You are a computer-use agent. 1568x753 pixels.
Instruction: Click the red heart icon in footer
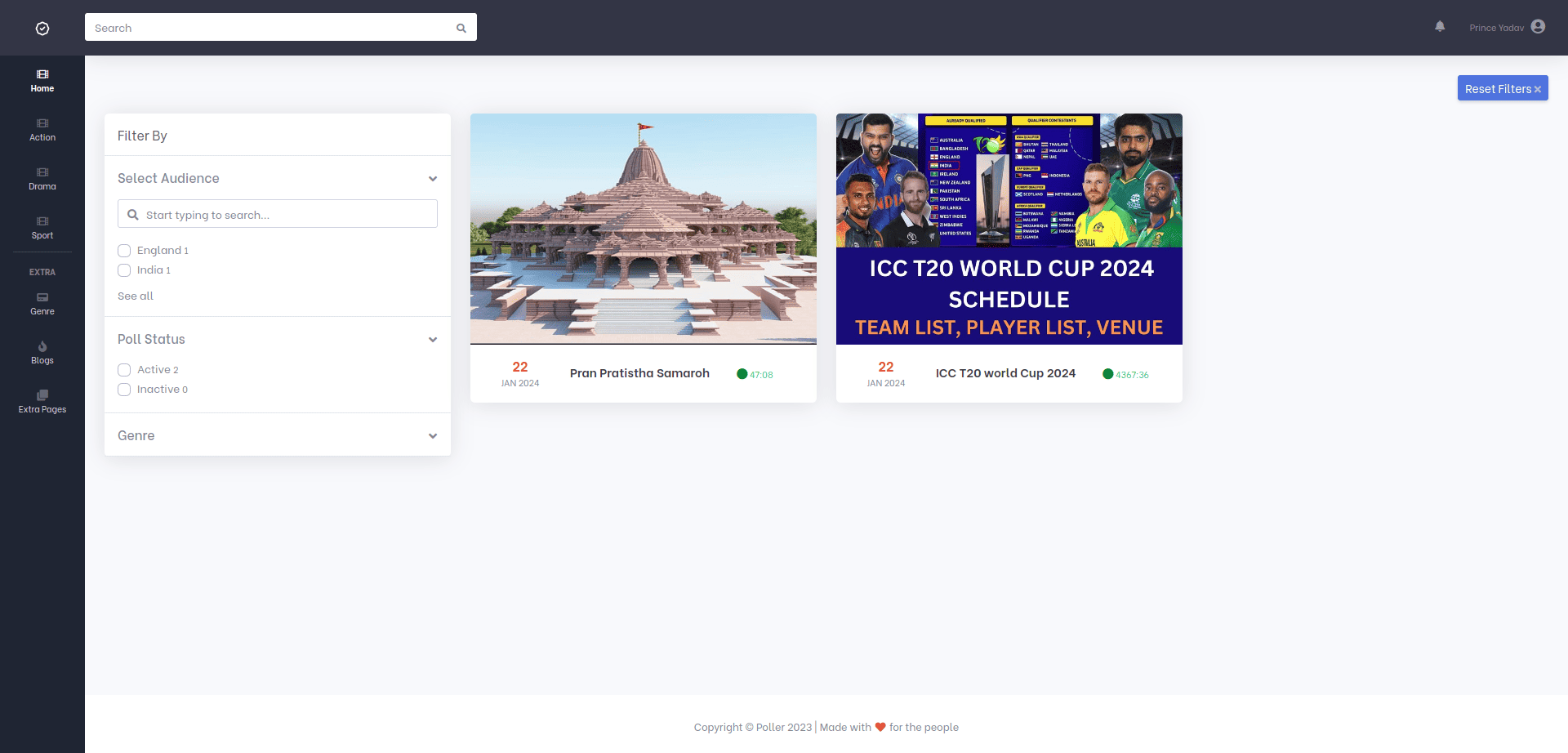[880, 727]
